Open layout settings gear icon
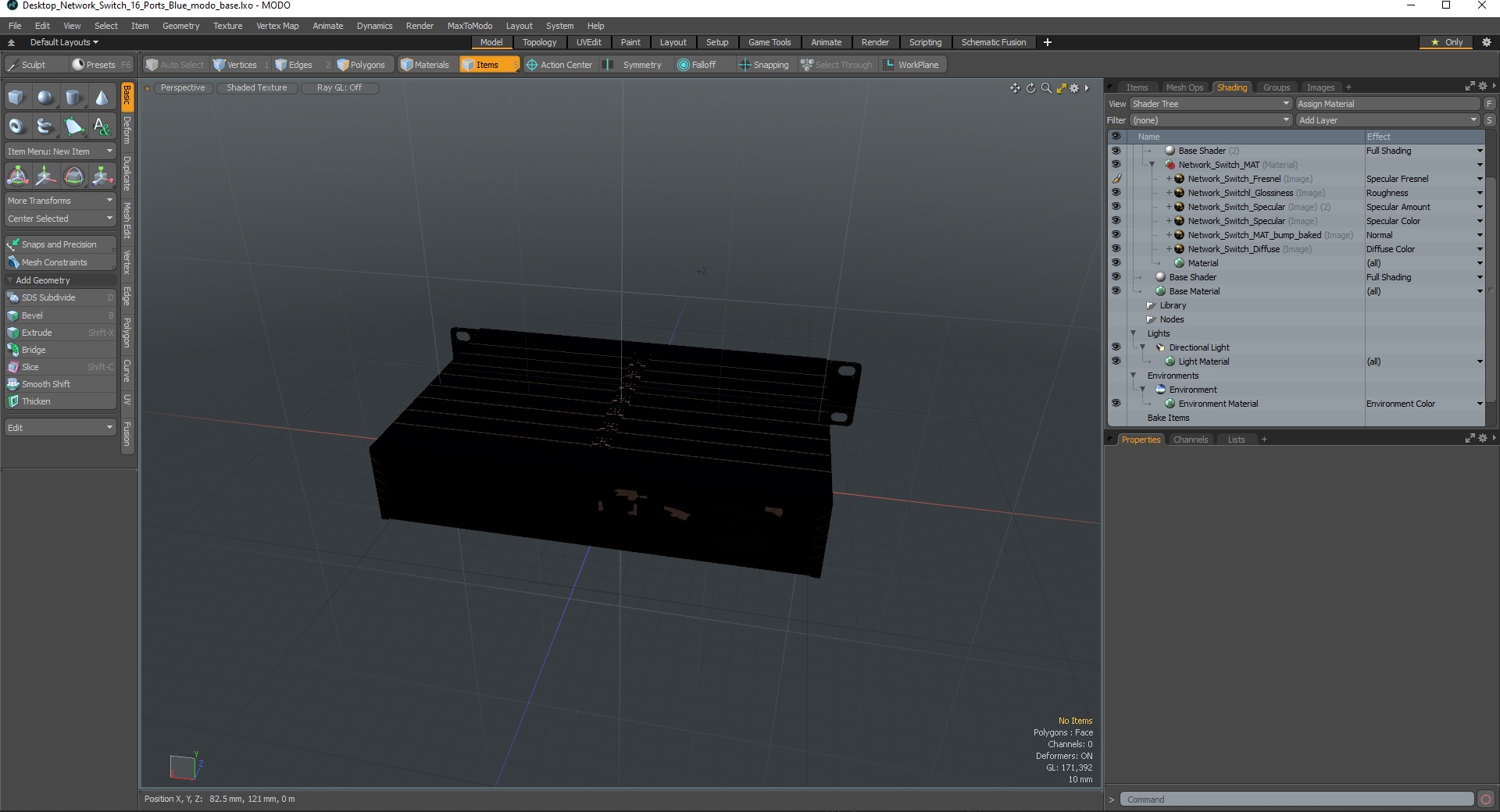This screenshot has height=812, width=1500. point(1487,42)
